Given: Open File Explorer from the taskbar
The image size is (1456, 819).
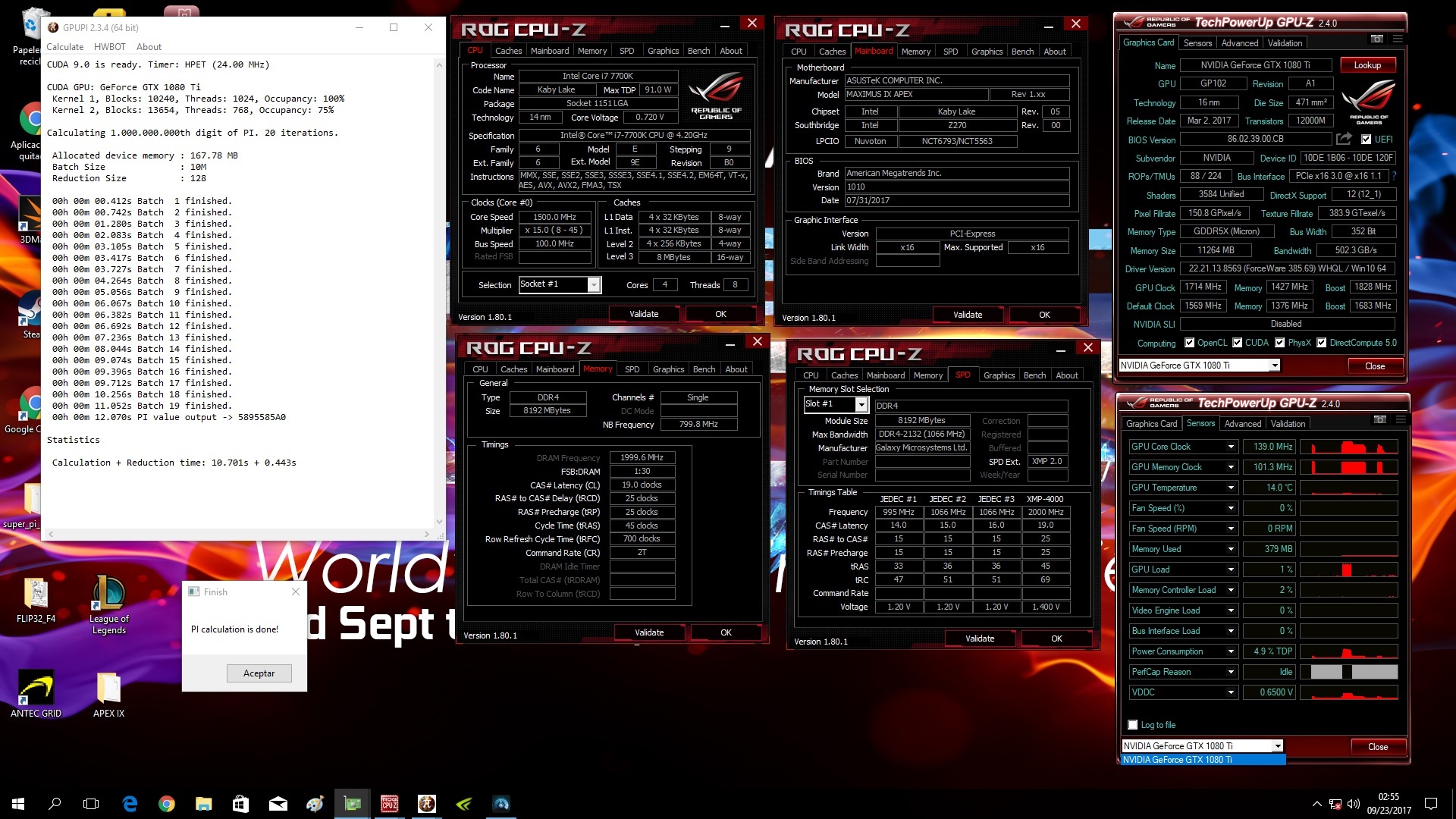Looking at the screenshot, I should (x=204, y=804).
